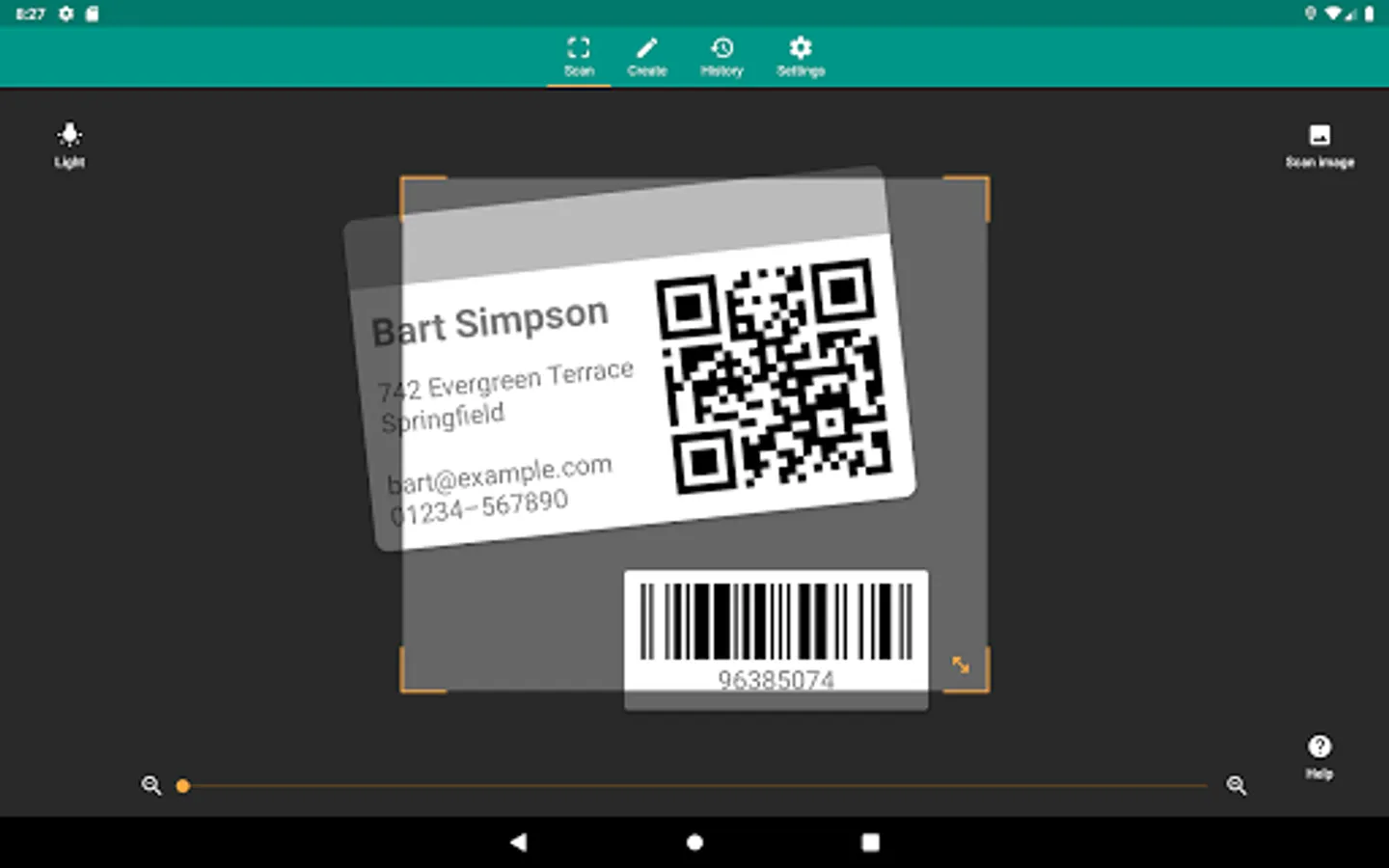This screenshot has height=868, width=1389.
Task: Click the scan frame resize arrow icon
Action: (x=961, y=665)
